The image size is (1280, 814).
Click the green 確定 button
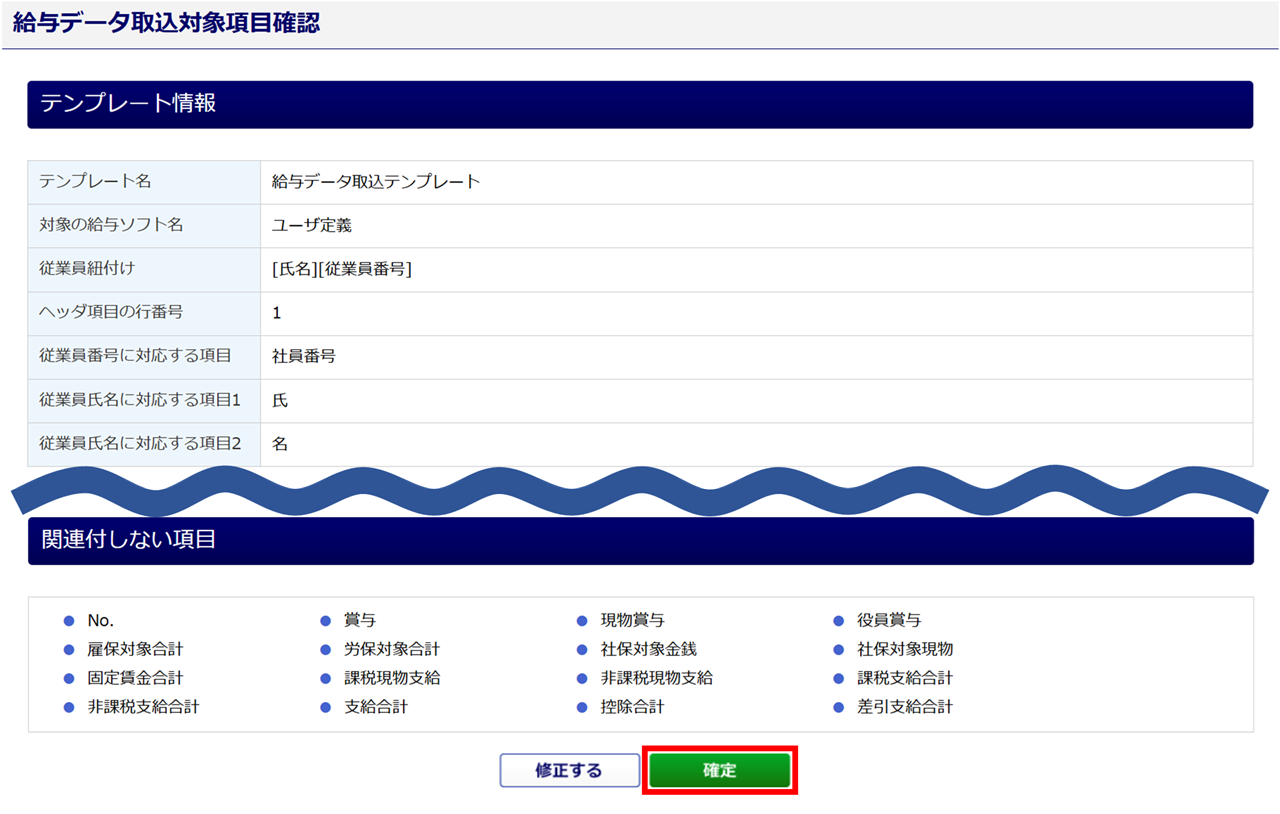[x=719, y=770]
